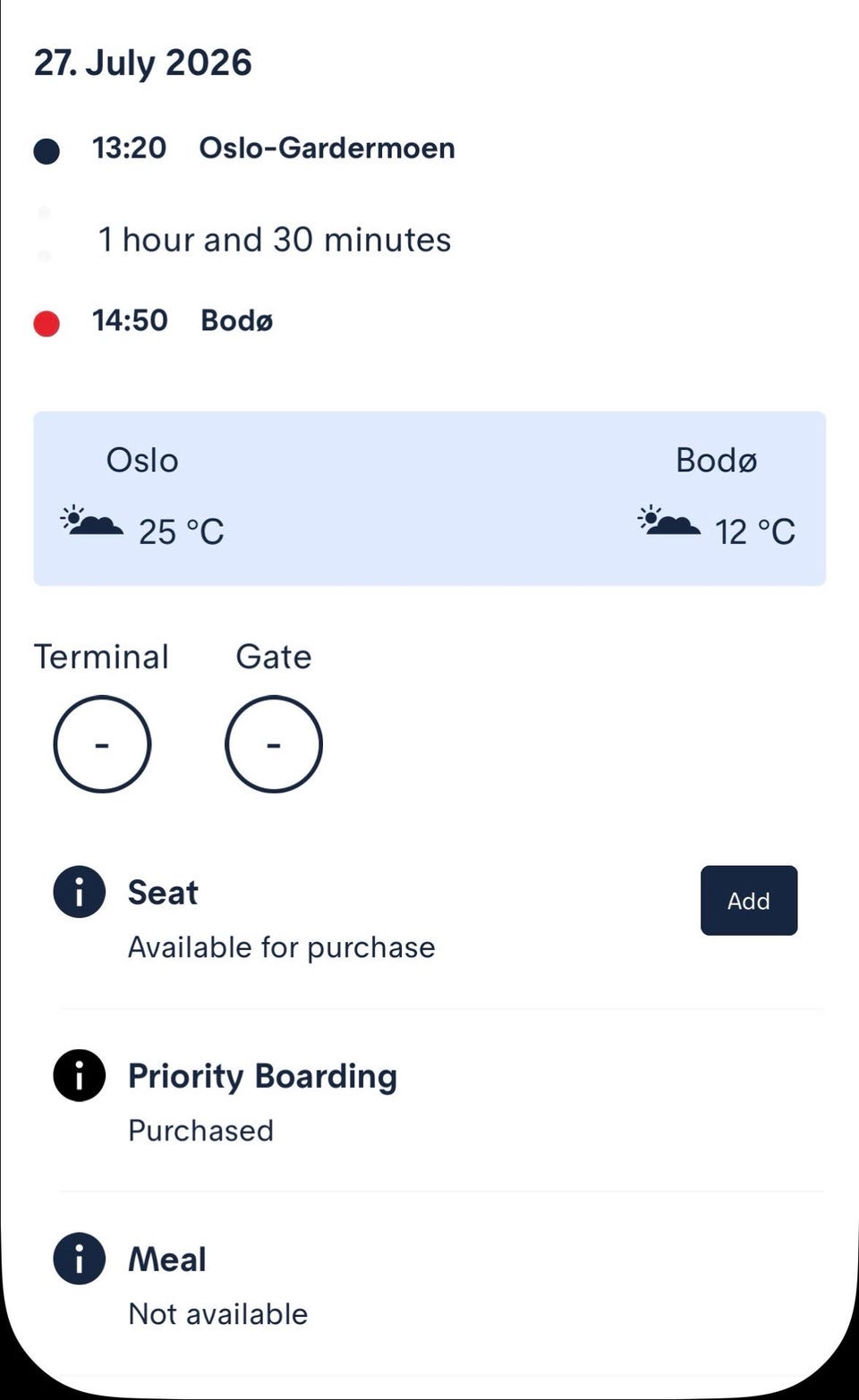Tap the Priority Boarding heading
This screenshot has height=1400, width=859.
[x=262, y=1076]
